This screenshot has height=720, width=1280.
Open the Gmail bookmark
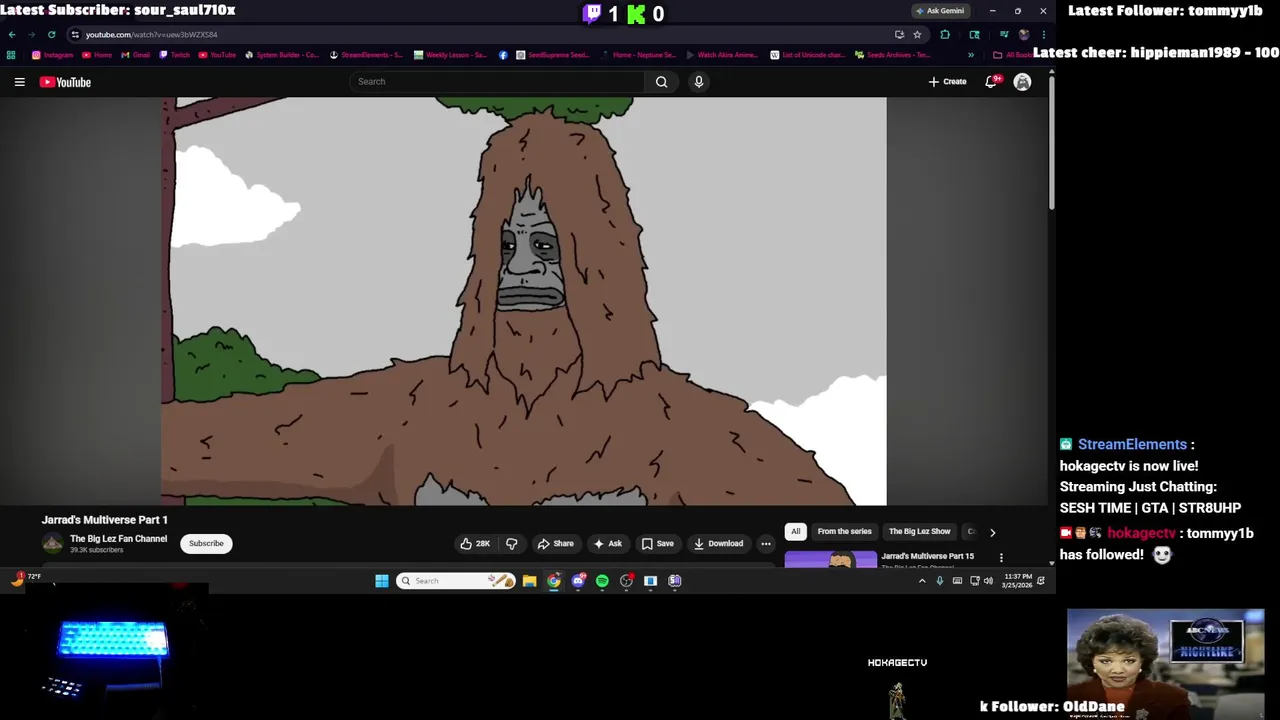[135, 55]
